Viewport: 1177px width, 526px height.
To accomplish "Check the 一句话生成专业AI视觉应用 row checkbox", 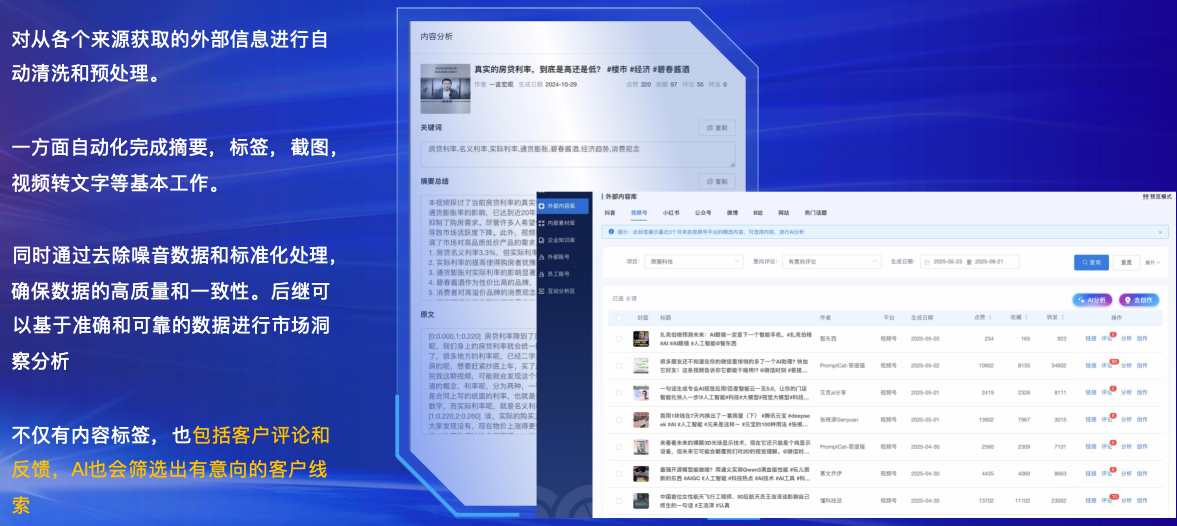I will [x=619, y=393].
